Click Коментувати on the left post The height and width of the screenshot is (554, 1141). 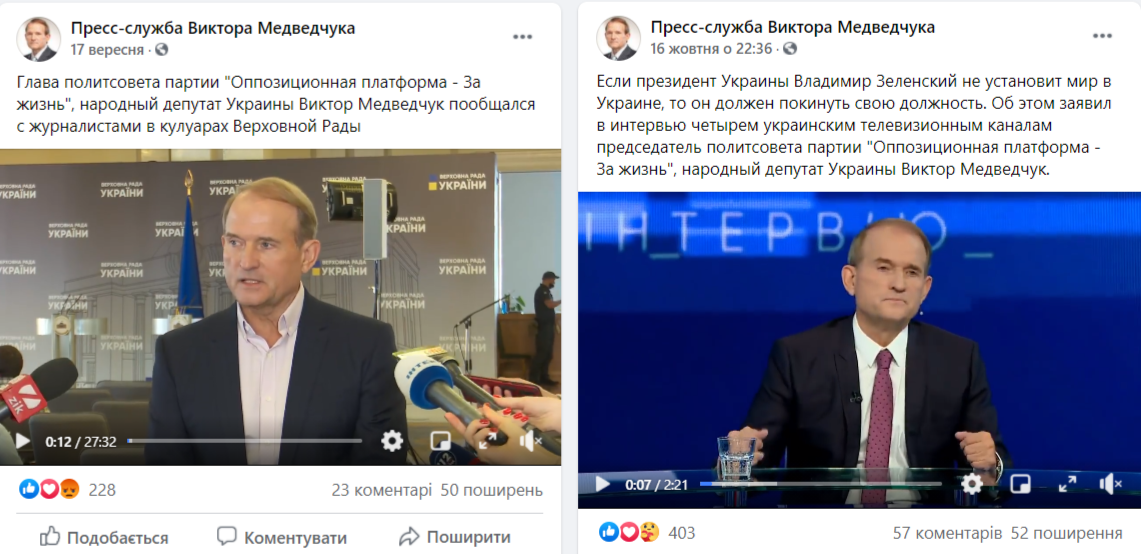pyautogui.click(x=281, y=538)
